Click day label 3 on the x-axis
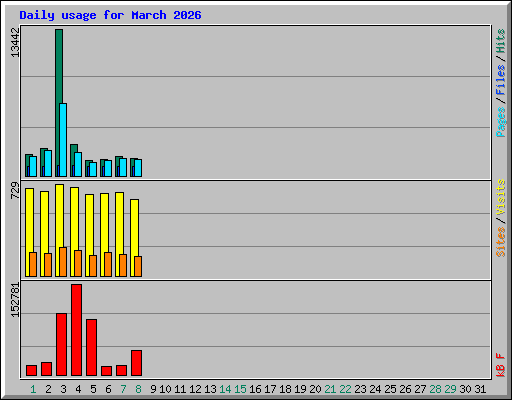The height and width of the screenshot is (400, 512). pos(63,389)
